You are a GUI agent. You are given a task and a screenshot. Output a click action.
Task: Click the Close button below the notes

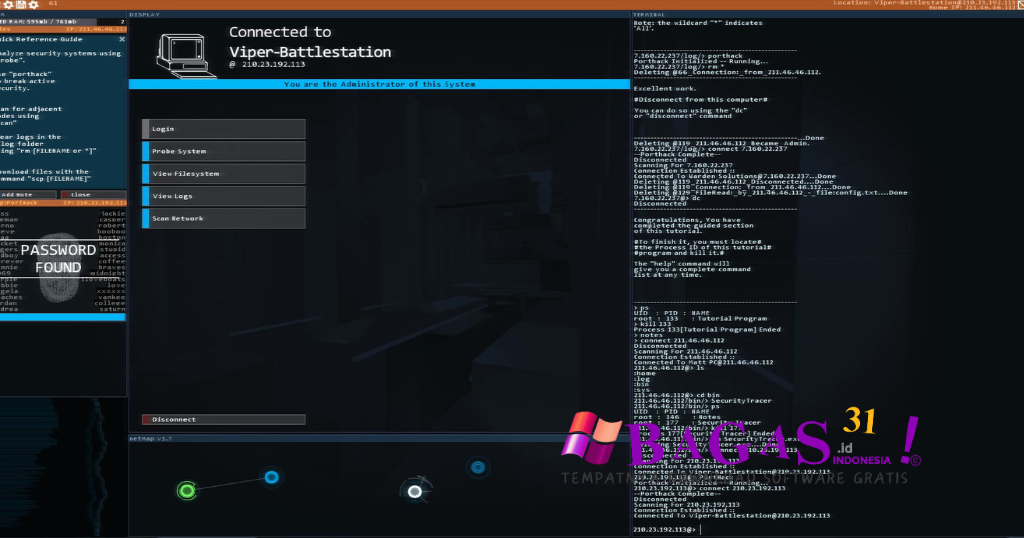coord(93,195)
